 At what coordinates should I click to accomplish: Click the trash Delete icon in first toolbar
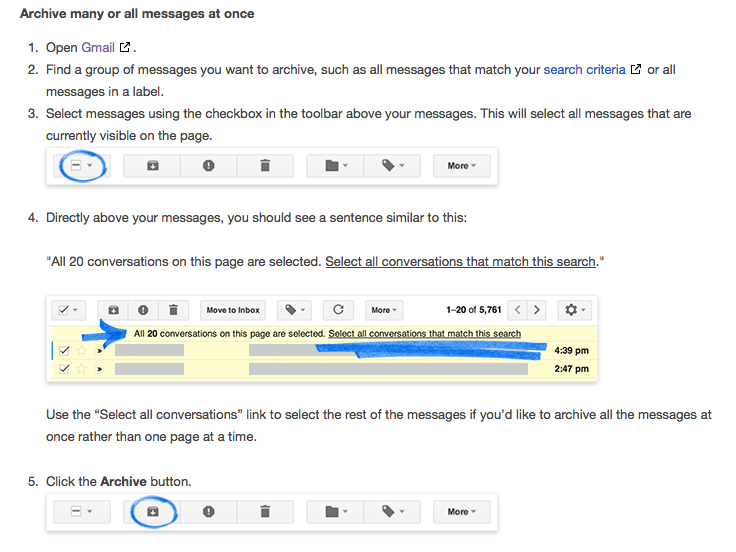(x=265, y=166)
